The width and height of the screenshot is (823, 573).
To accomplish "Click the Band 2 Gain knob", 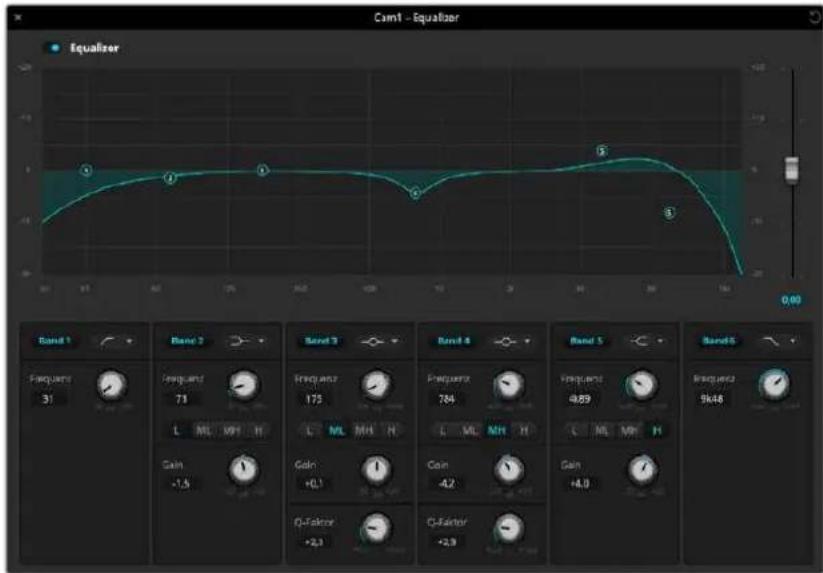I will pyautogui.click(x=244, y=470).
